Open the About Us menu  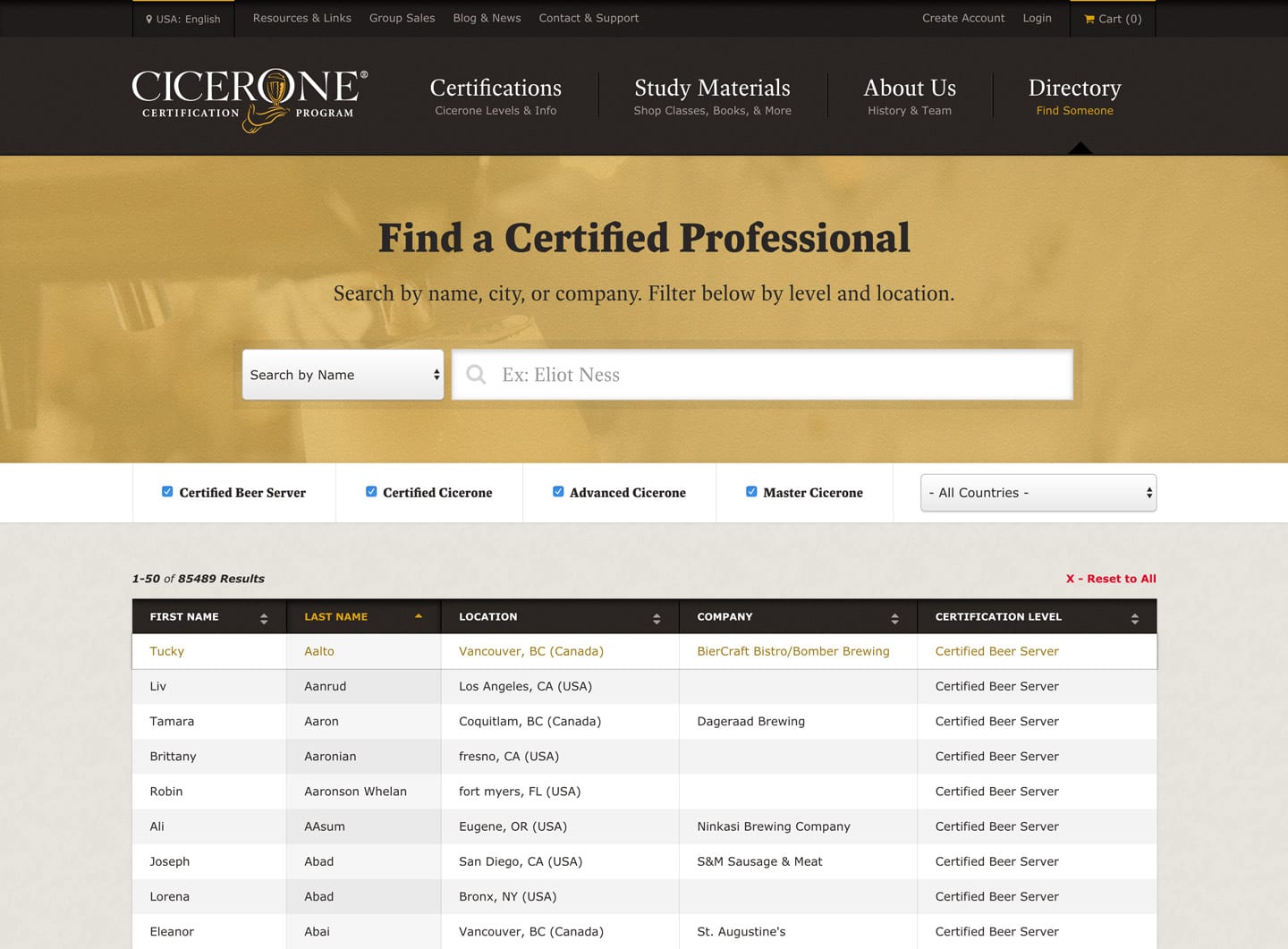point(910,96)
